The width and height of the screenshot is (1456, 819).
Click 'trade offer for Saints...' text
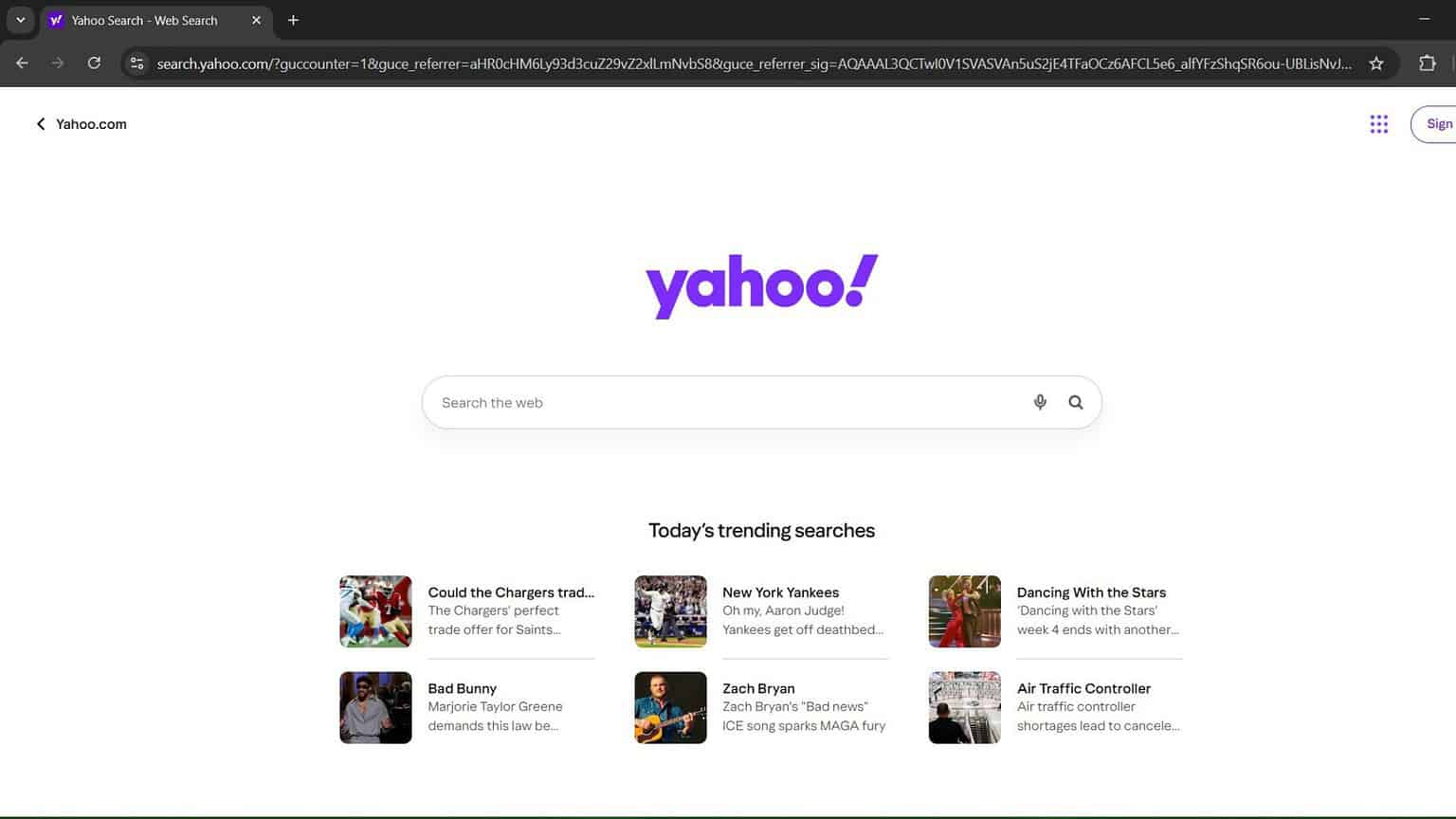point(494,629)
